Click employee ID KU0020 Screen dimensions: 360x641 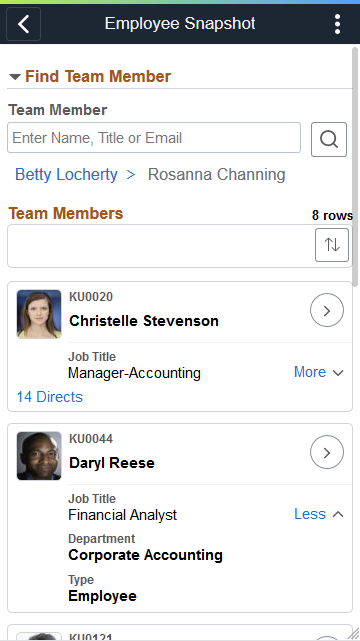(91, 297)
